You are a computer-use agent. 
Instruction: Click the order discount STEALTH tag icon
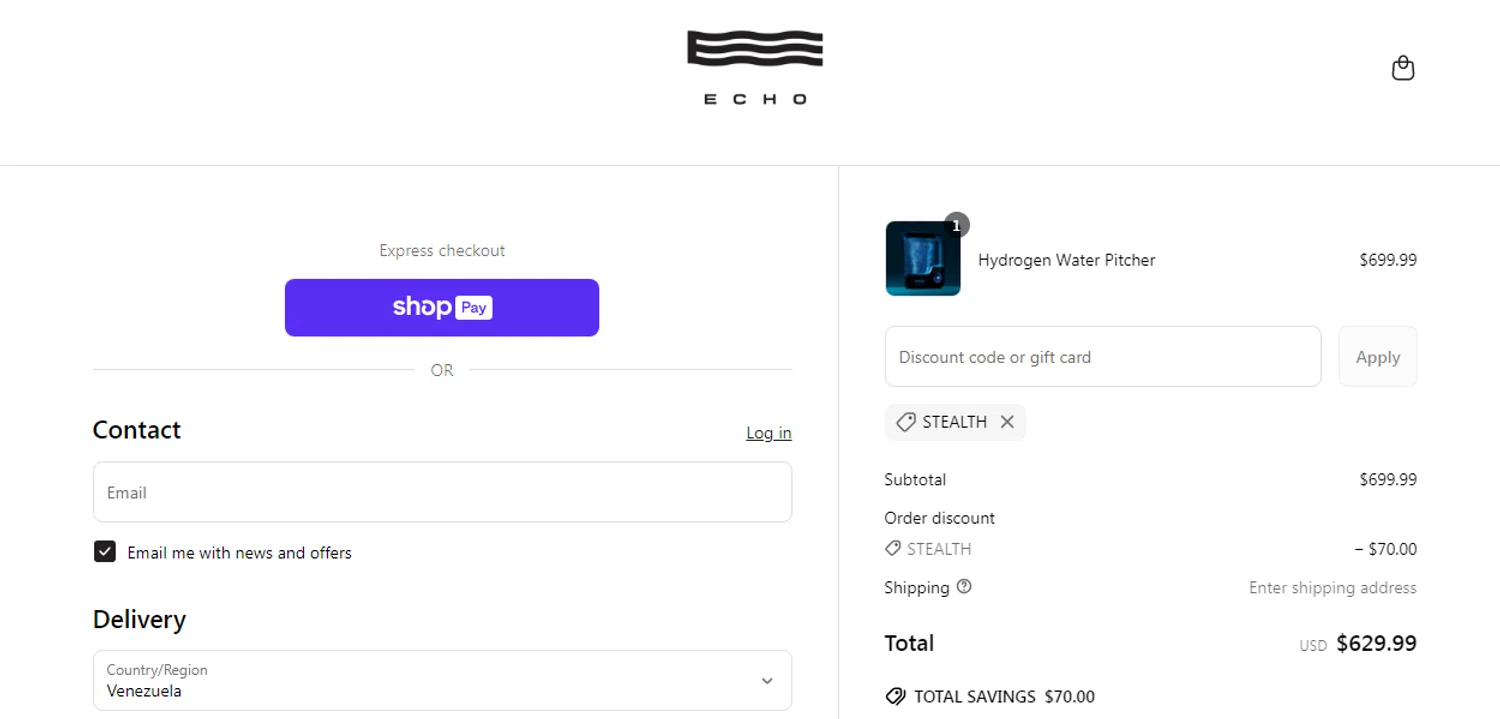click(893, 549)
